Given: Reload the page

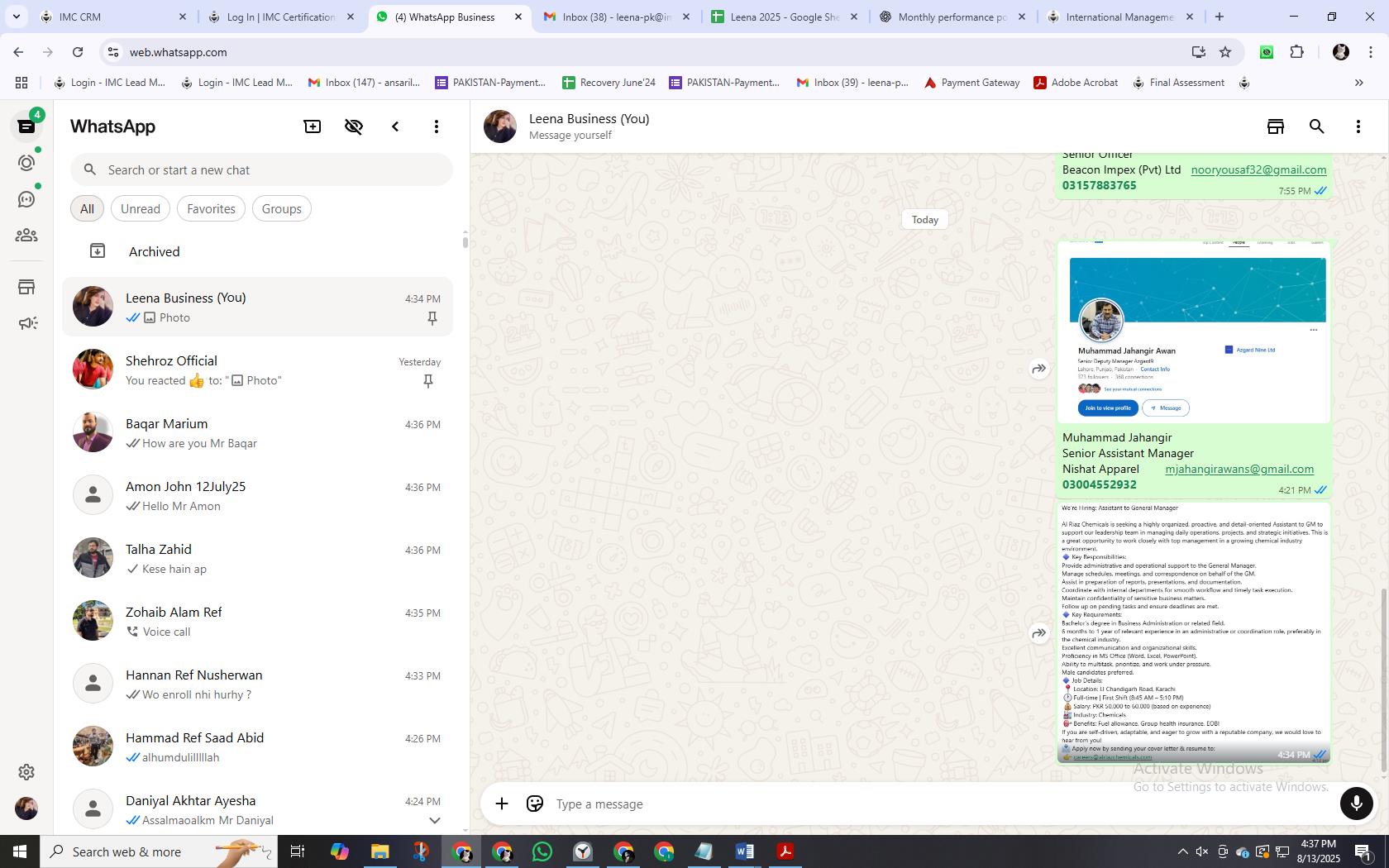Looking at the screenshot, I should [78, 52].
